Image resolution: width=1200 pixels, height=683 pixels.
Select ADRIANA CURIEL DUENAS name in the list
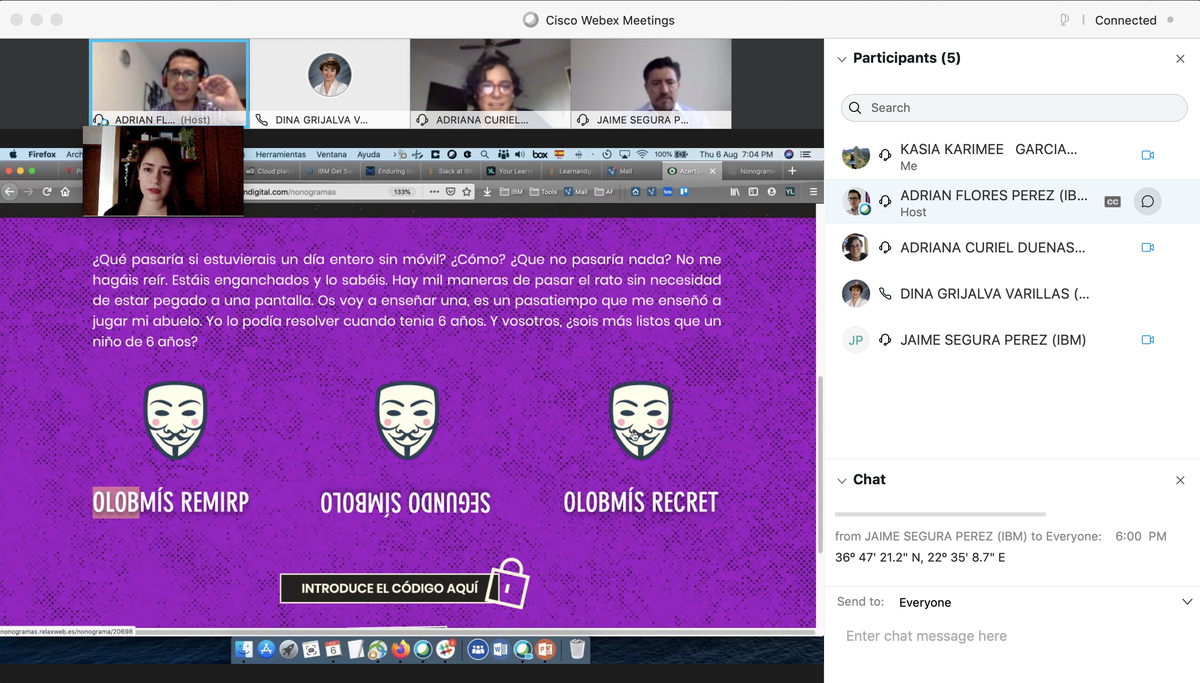pyautogui.click(x=992, y=248)
